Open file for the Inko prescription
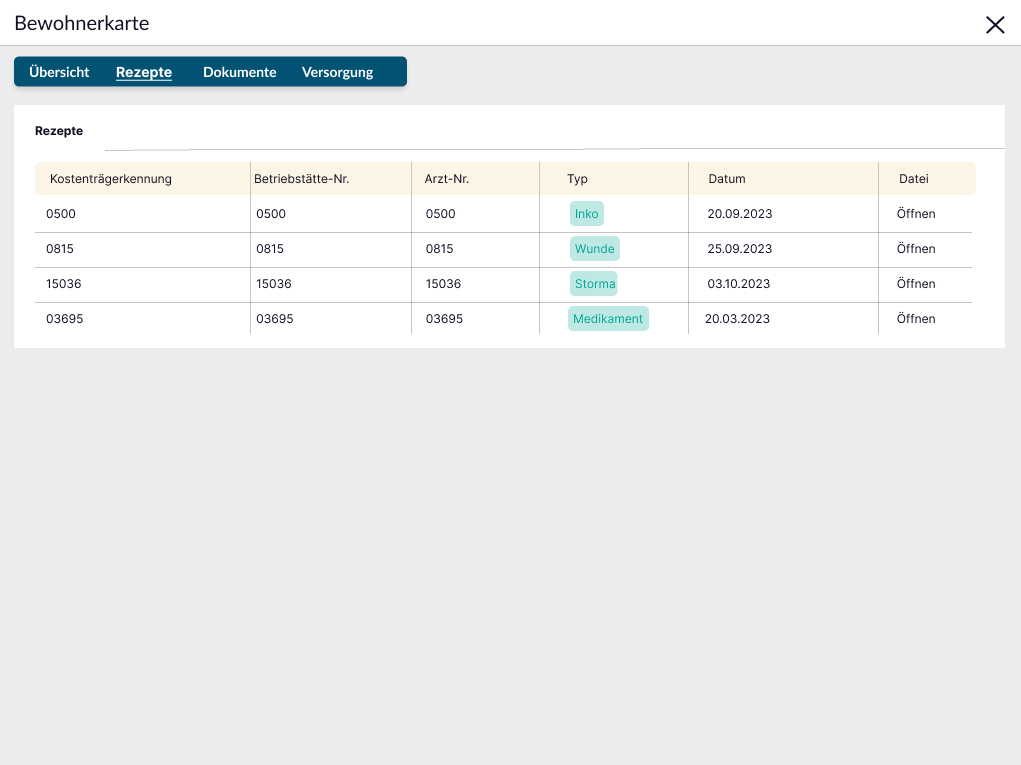The height and width of the screenshot is (765, 1021). point(916,214)
